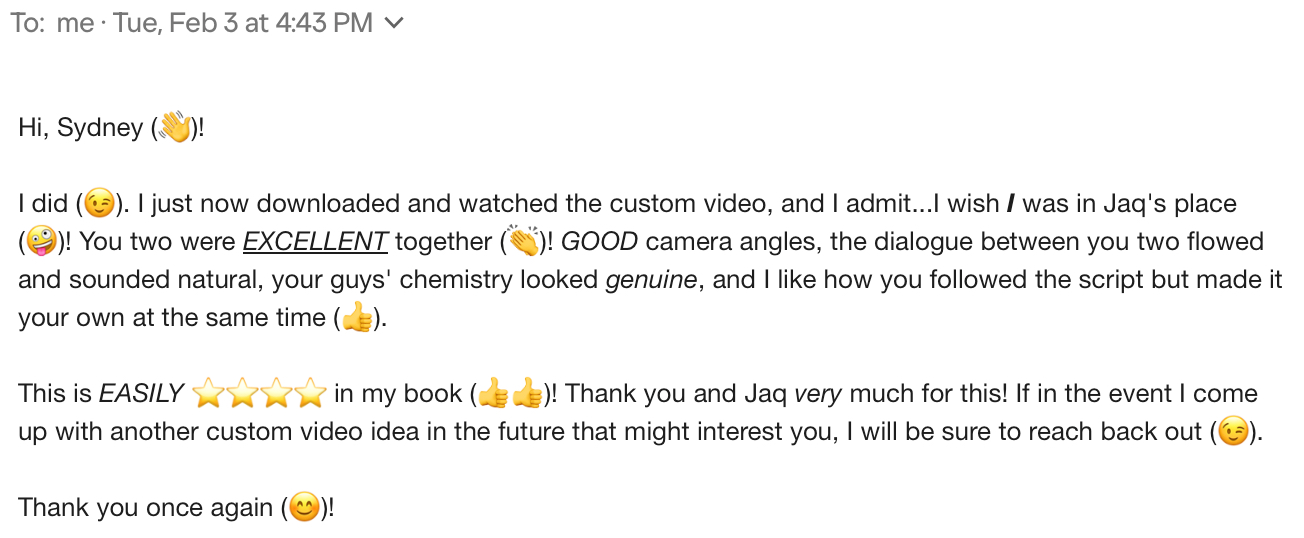1304x538 pixels.
Task: Click the "Thank you once again" closing line
Action: [x=146, y=508]
